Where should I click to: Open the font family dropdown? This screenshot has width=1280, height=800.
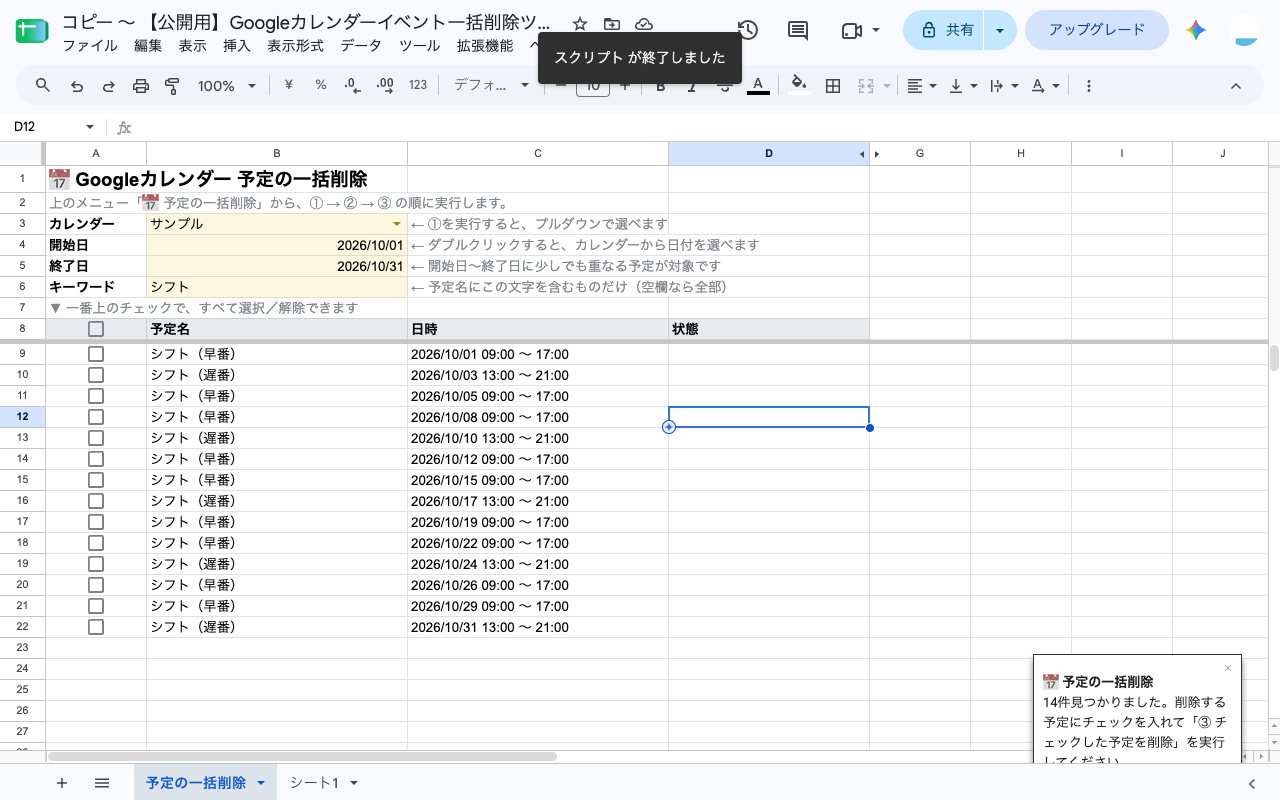click(x=491, y=86)
